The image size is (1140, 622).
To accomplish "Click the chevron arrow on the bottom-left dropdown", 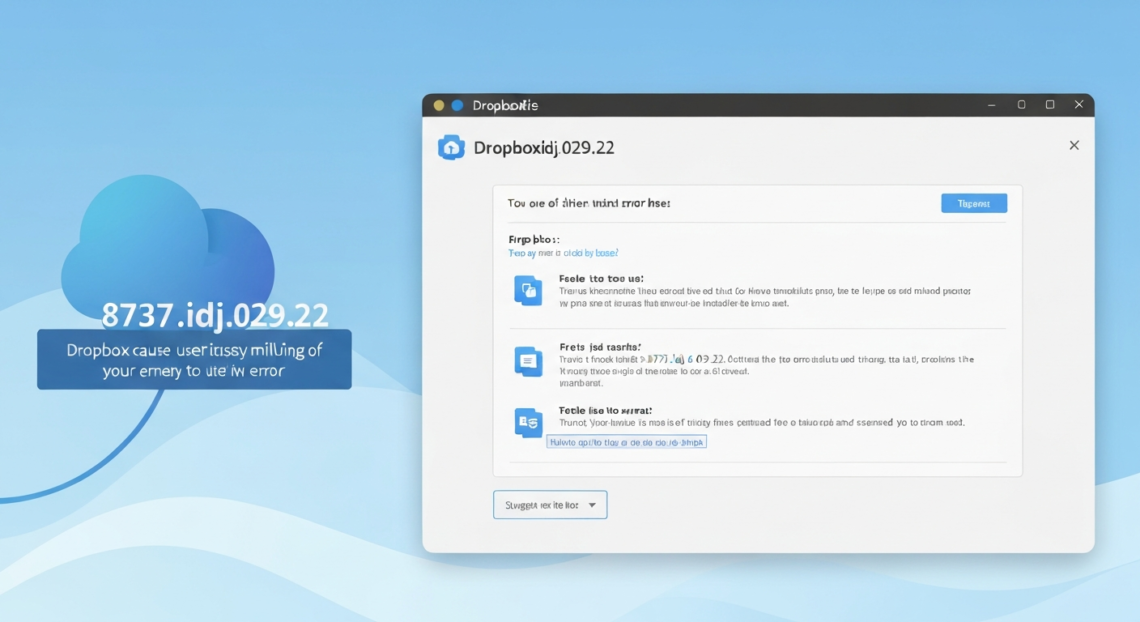I will [x=594, y=504].
